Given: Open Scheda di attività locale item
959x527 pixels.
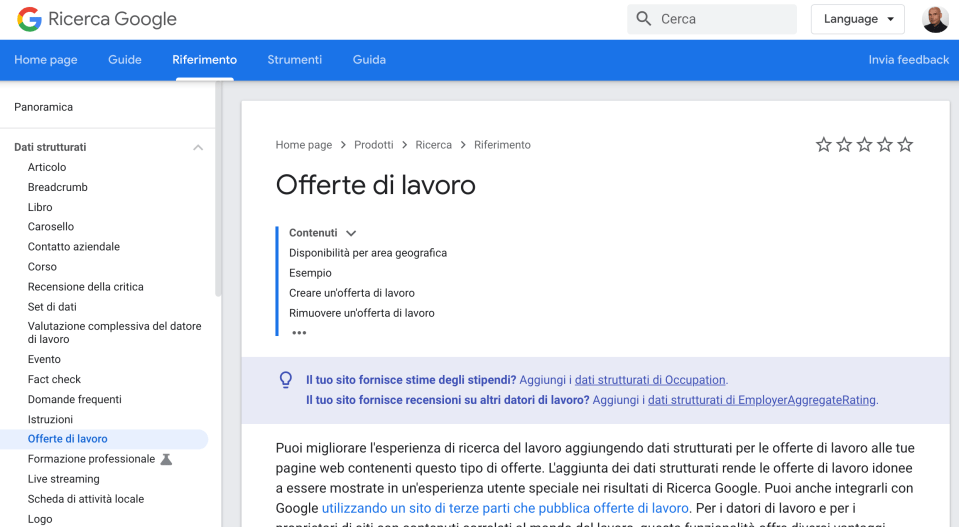Looking at the screenshot, I should (x=86, y=499).
